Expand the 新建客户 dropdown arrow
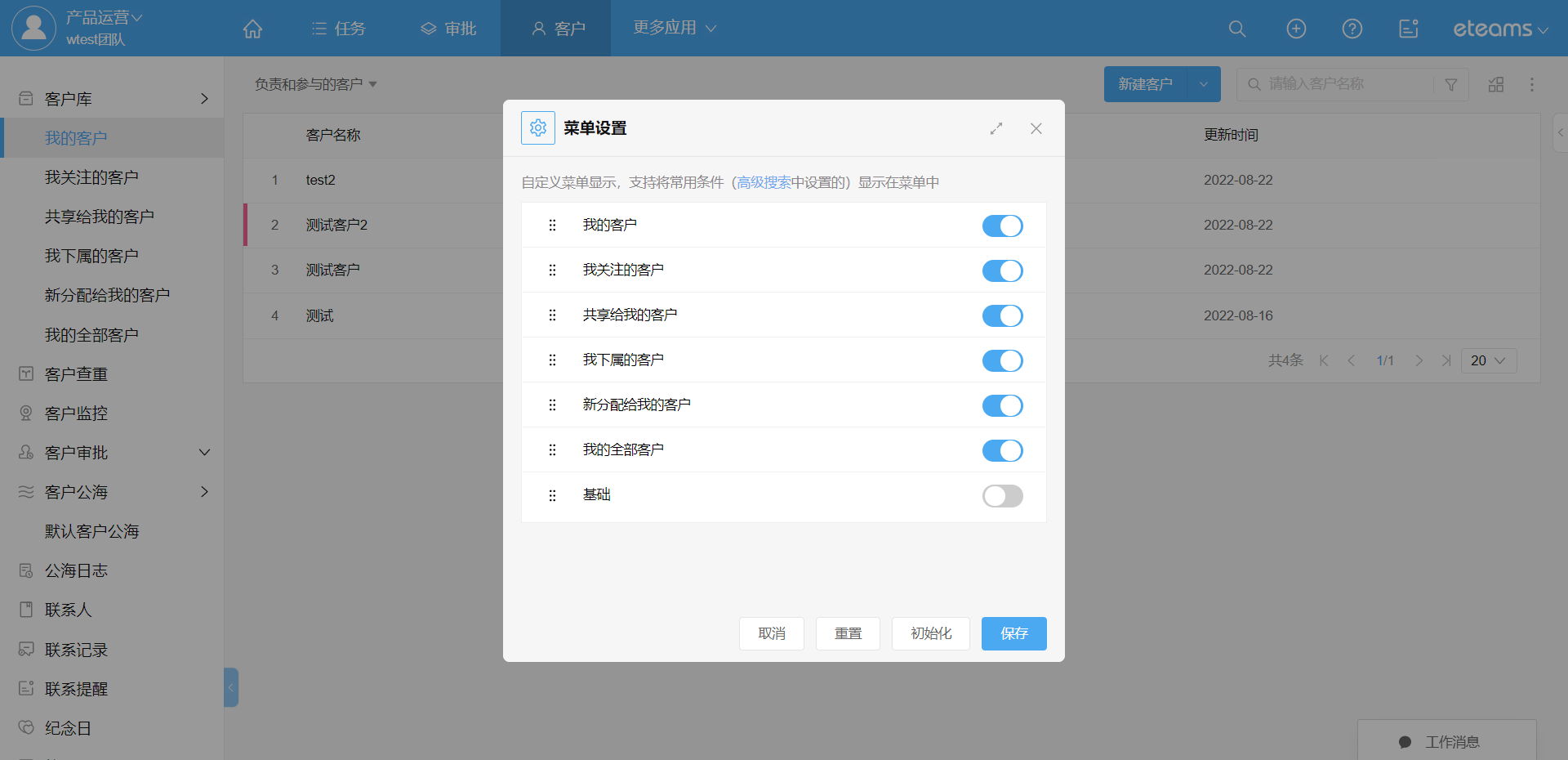The width and height of the screenshot is (1568, 760). point(1203,84)
